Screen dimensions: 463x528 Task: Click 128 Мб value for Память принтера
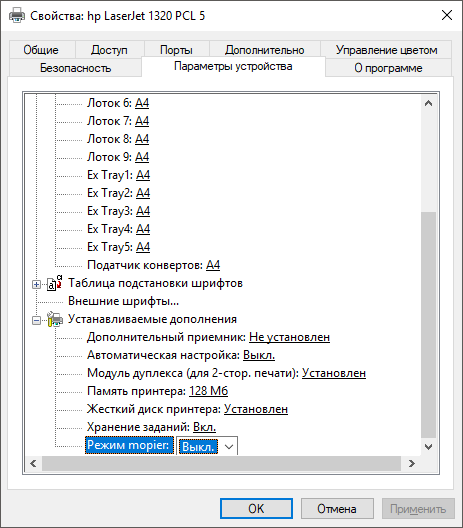pyautogui.click(x=208, y=391)
